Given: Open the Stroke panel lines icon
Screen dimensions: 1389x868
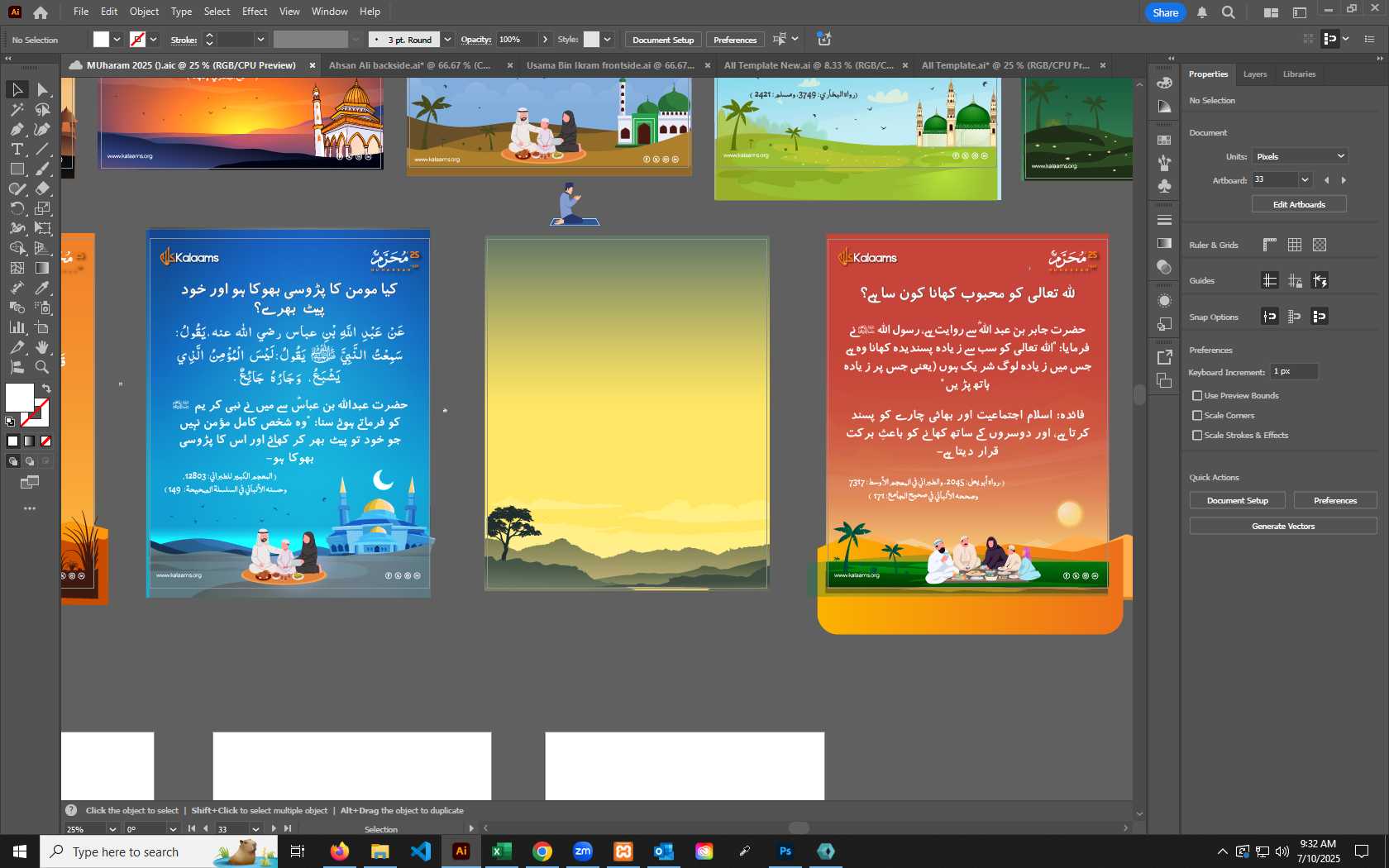Looking at the screenshot, I should point(1164,220).
